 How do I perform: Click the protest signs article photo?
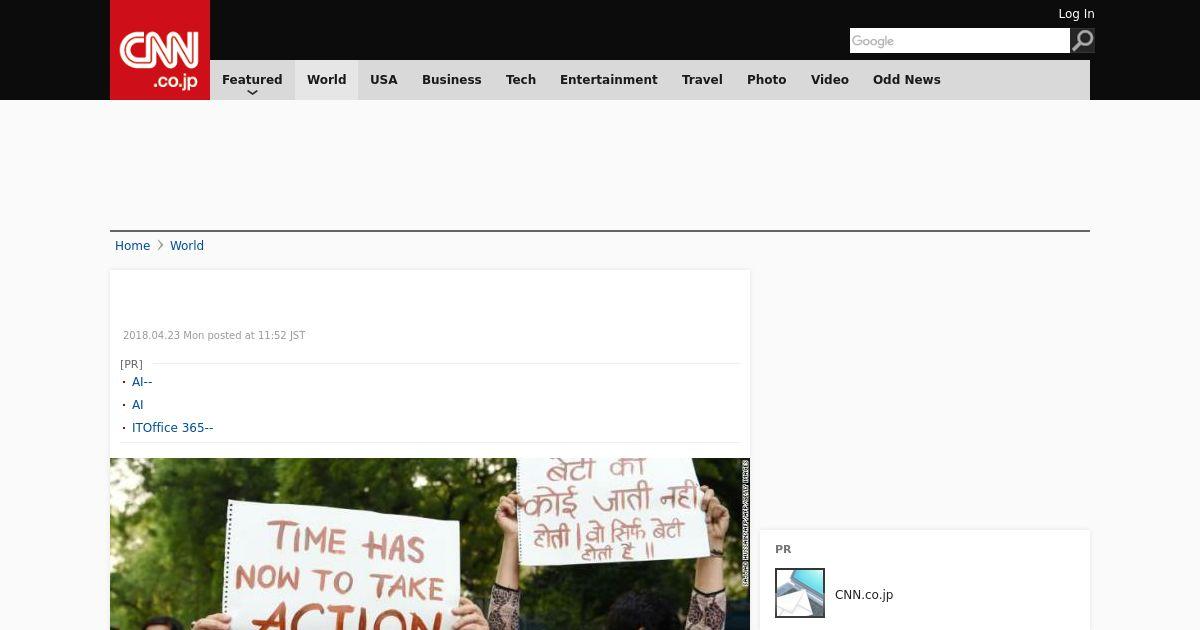point(430,544)
